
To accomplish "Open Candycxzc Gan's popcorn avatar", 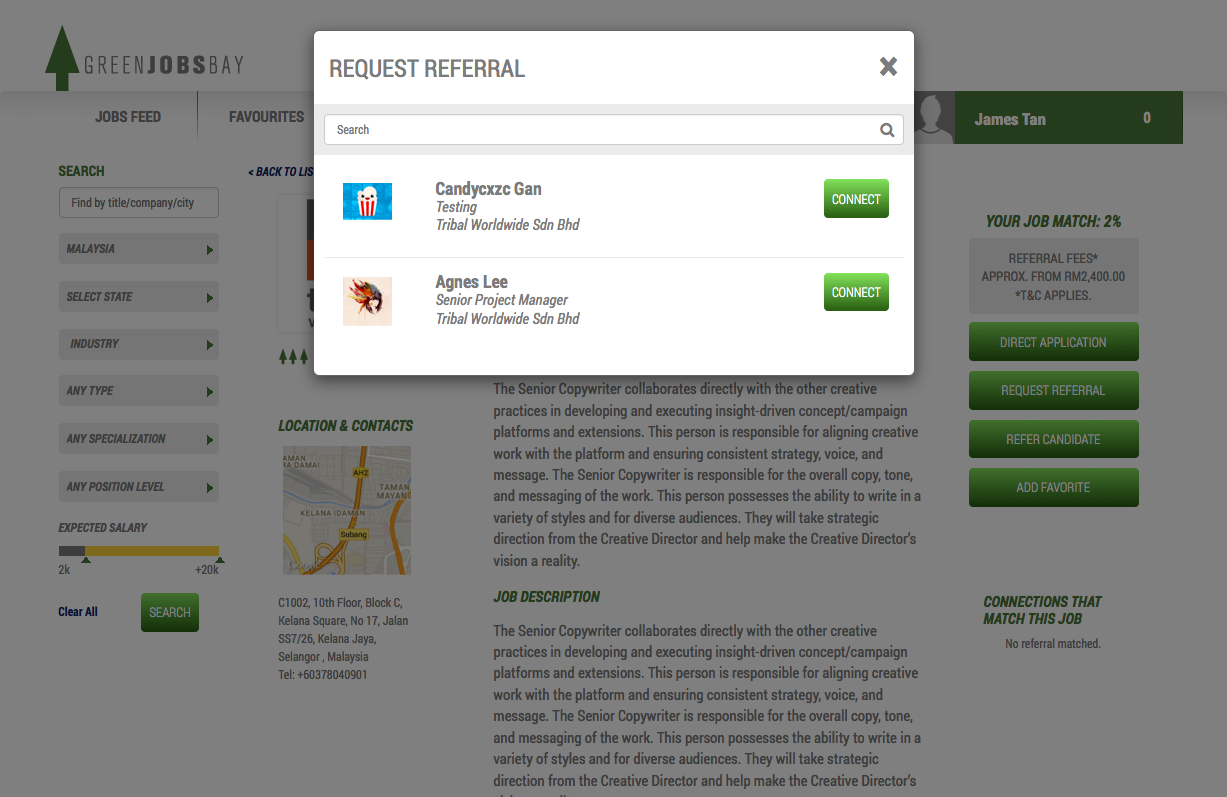I will tap(367, 202).
